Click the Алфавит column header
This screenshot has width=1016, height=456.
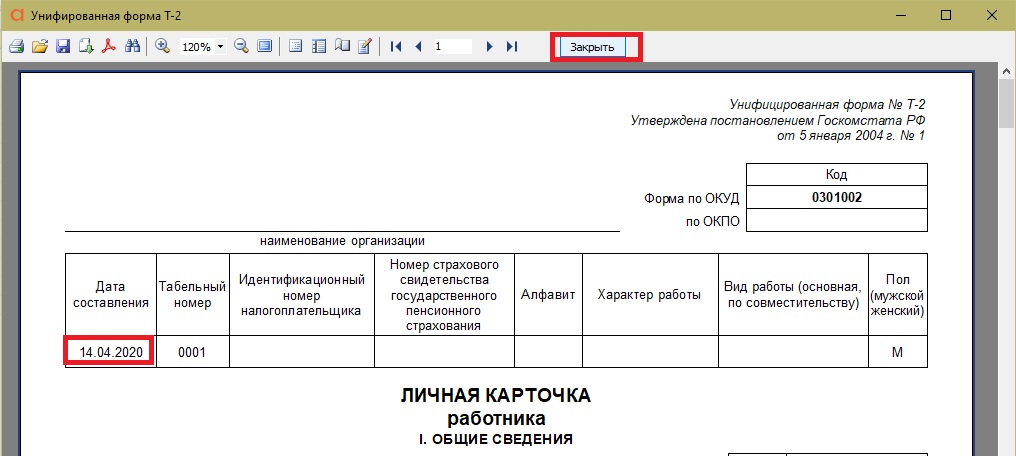548,295
